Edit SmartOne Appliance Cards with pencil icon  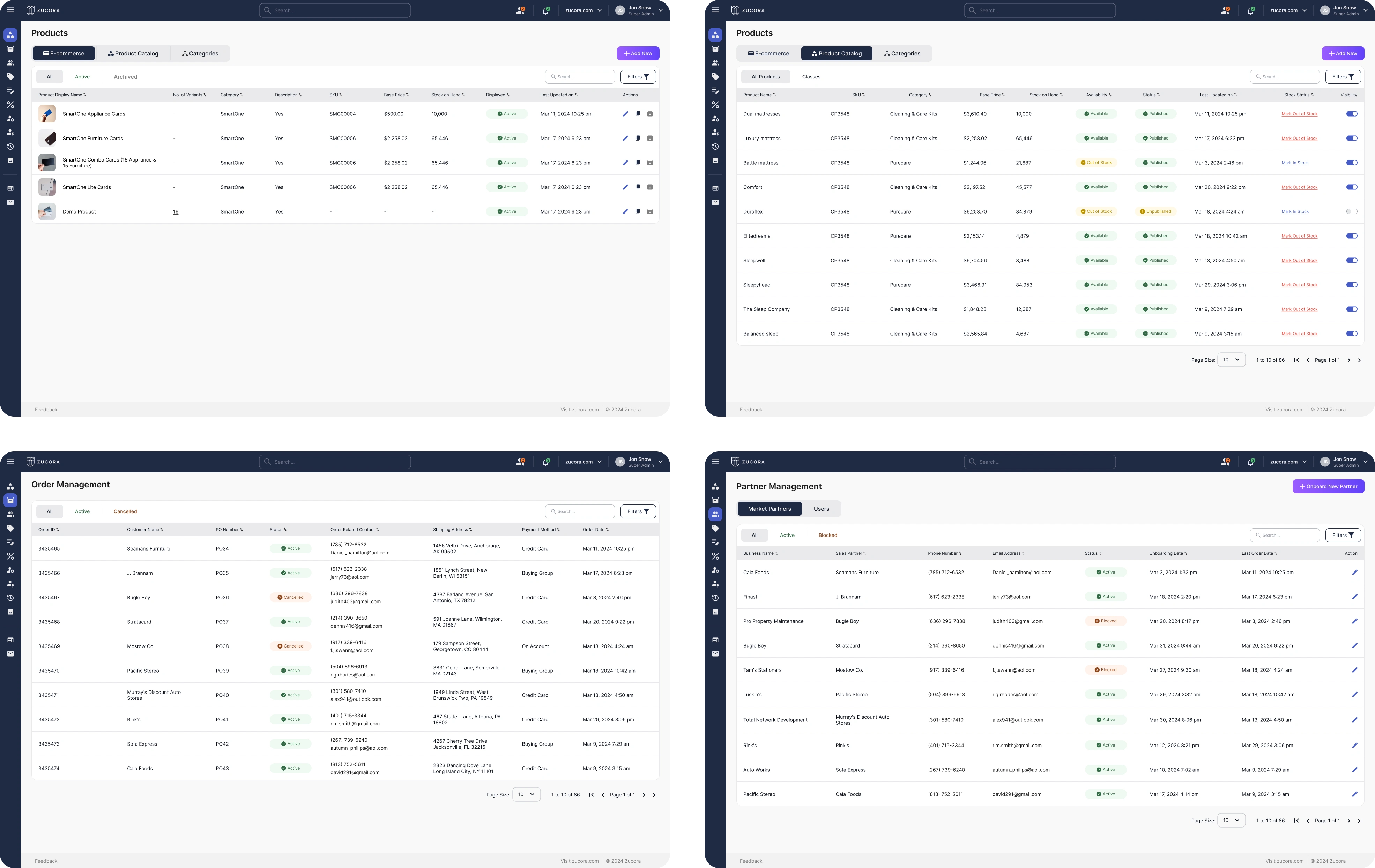(x=625, y=114)
